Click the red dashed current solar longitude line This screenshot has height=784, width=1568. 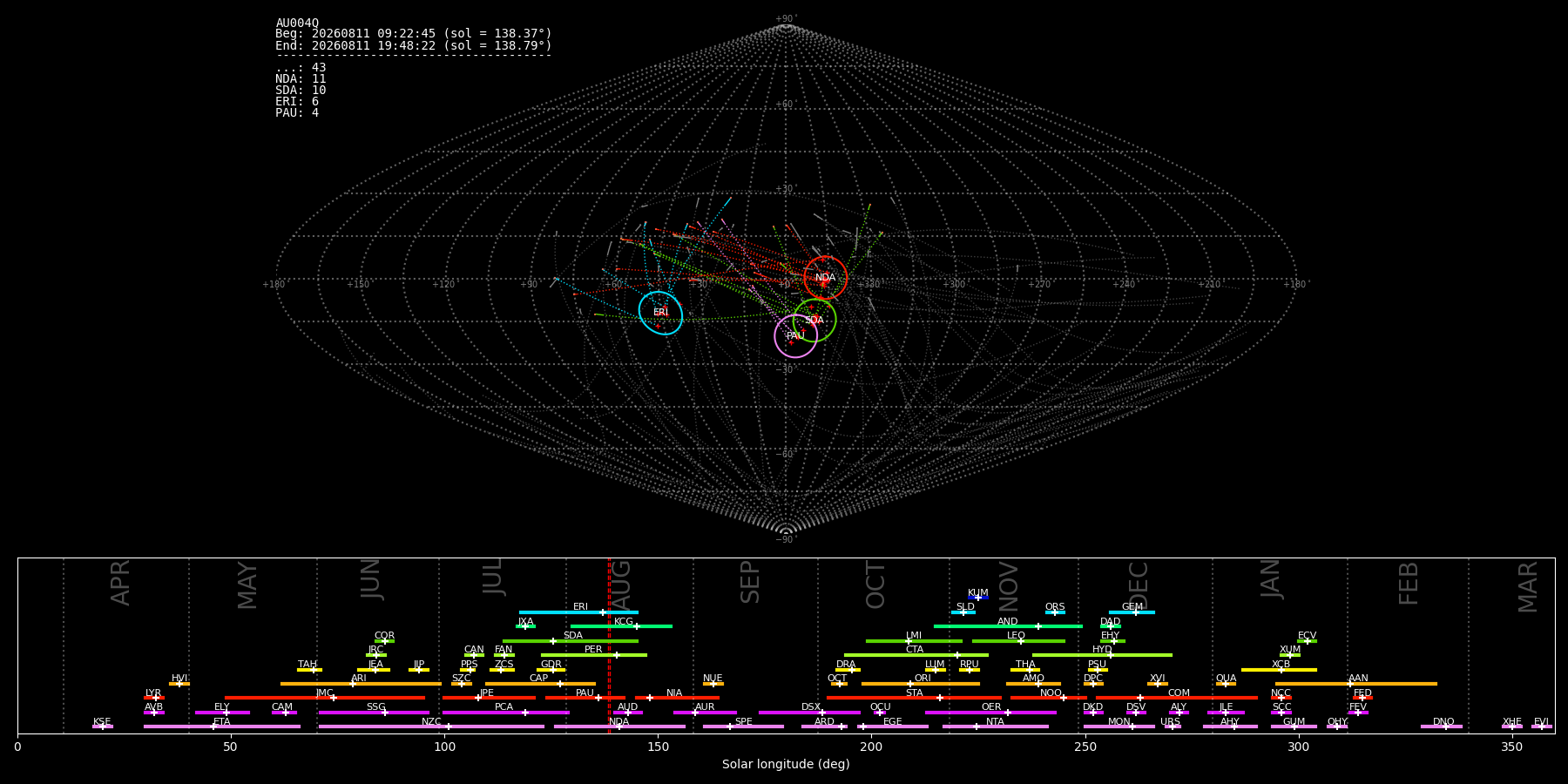[x=609, y=645]
